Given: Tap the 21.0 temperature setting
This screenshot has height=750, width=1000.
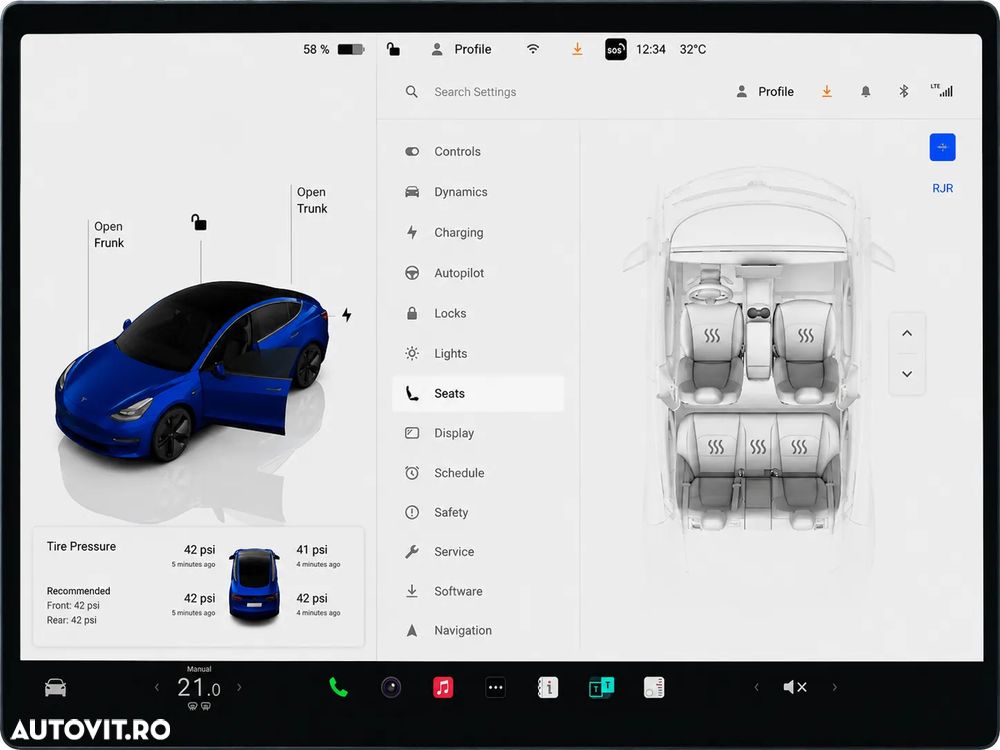Looking at the screenshot, I should coord(198,688).
